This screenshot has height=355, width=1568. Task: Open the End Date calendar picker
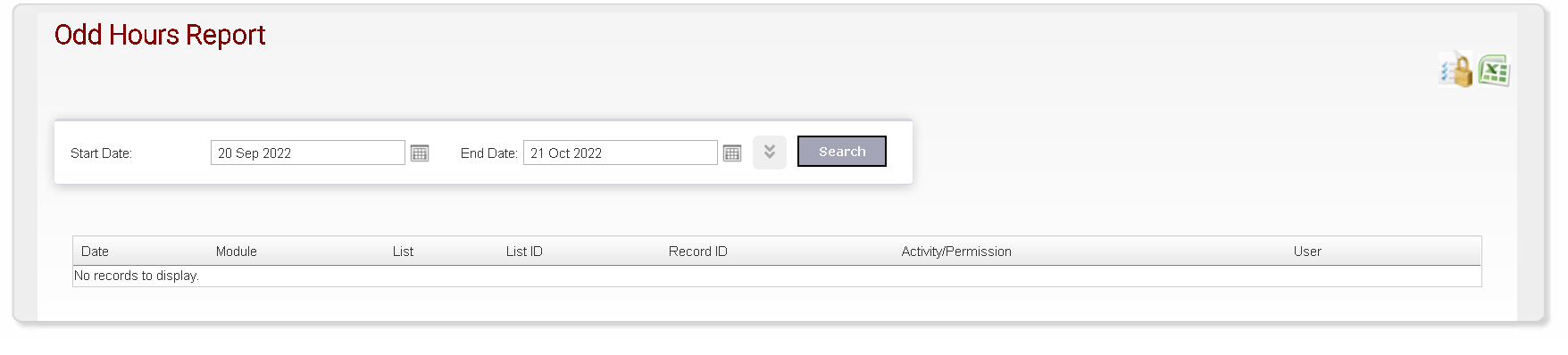click(732, 153)
